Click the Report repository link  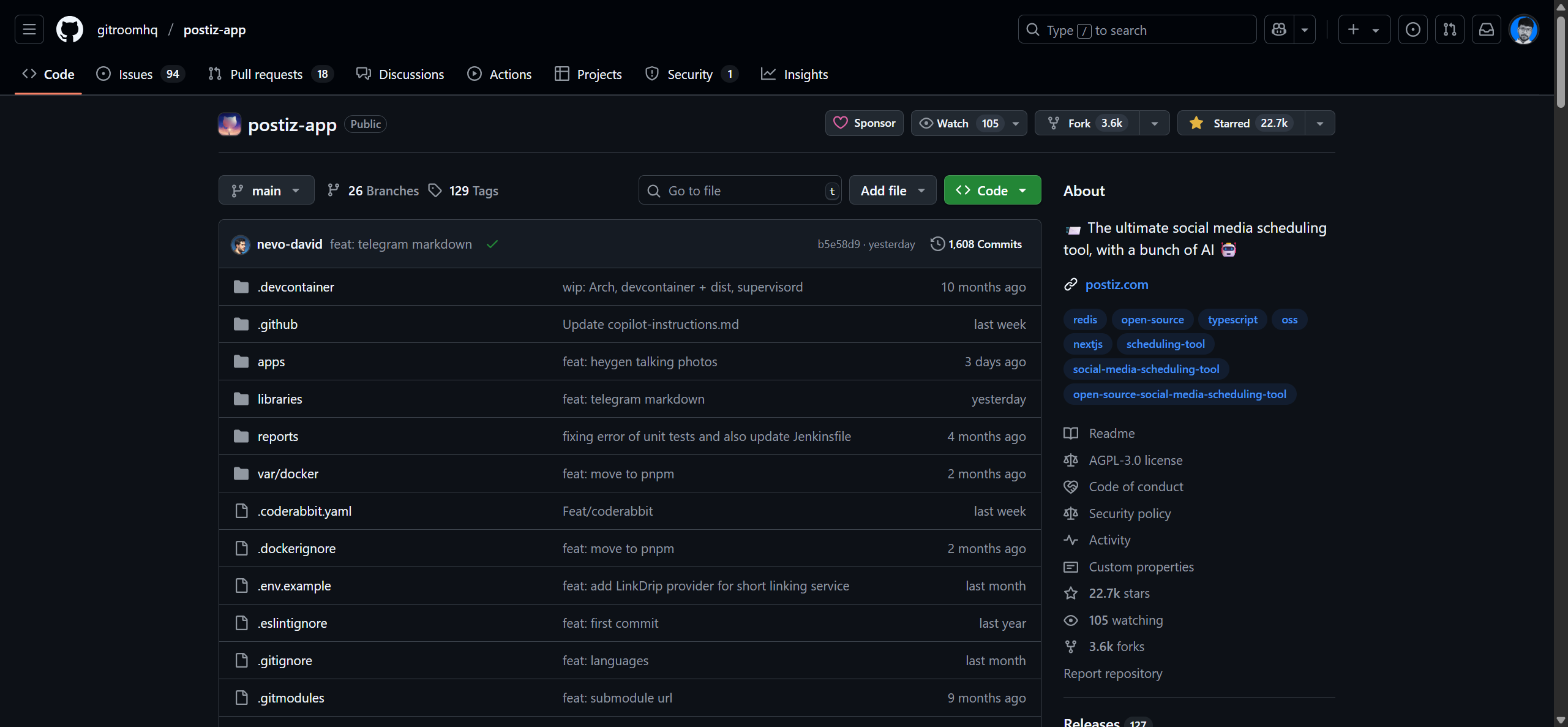coord(1112,673)
